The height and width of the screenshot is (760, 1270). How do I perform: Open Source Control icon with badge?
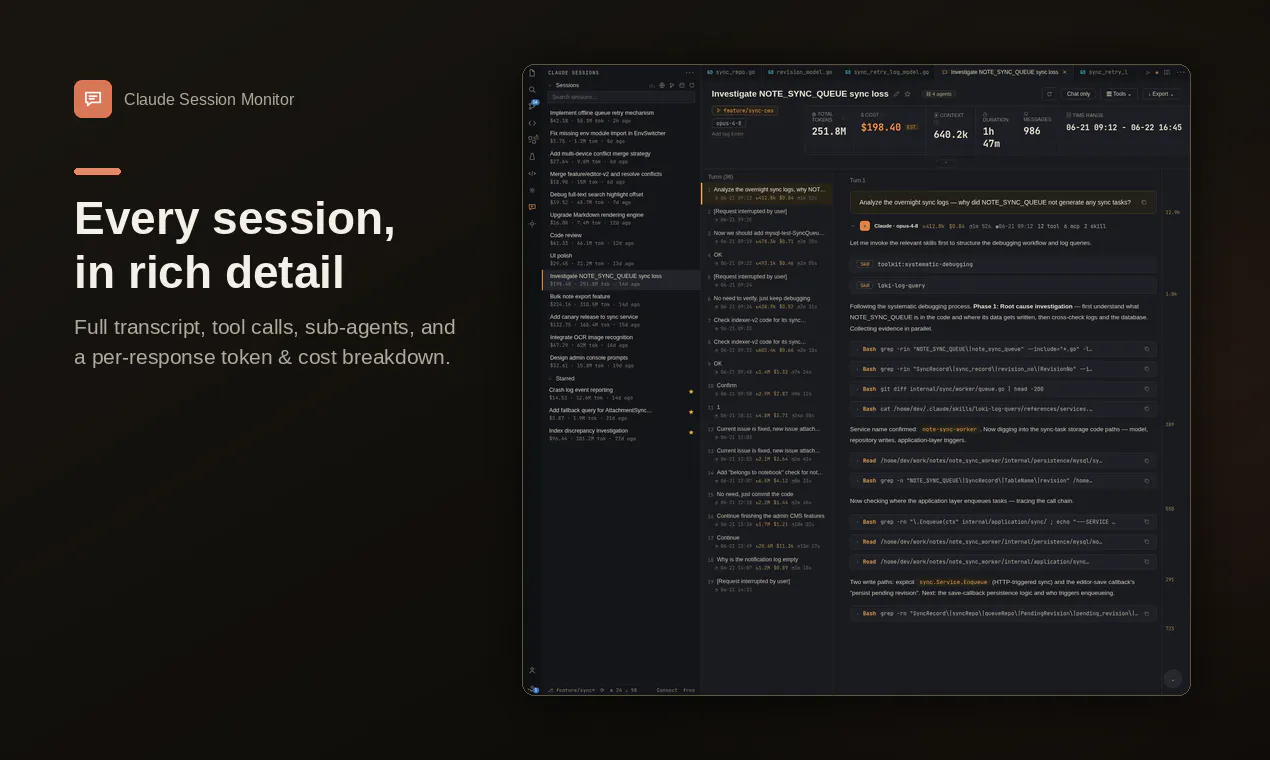pos(532,105)
